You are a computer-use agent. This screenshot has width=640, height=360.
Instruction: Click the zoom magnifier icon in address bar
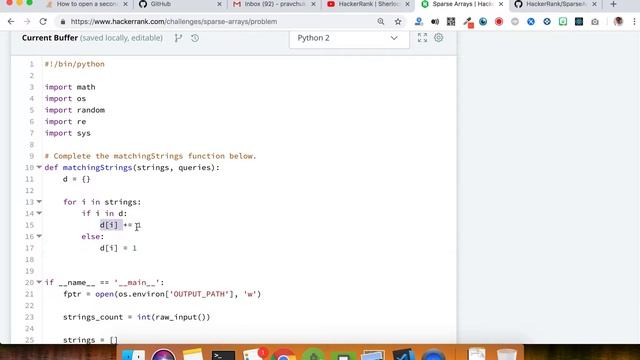point(381,22)
